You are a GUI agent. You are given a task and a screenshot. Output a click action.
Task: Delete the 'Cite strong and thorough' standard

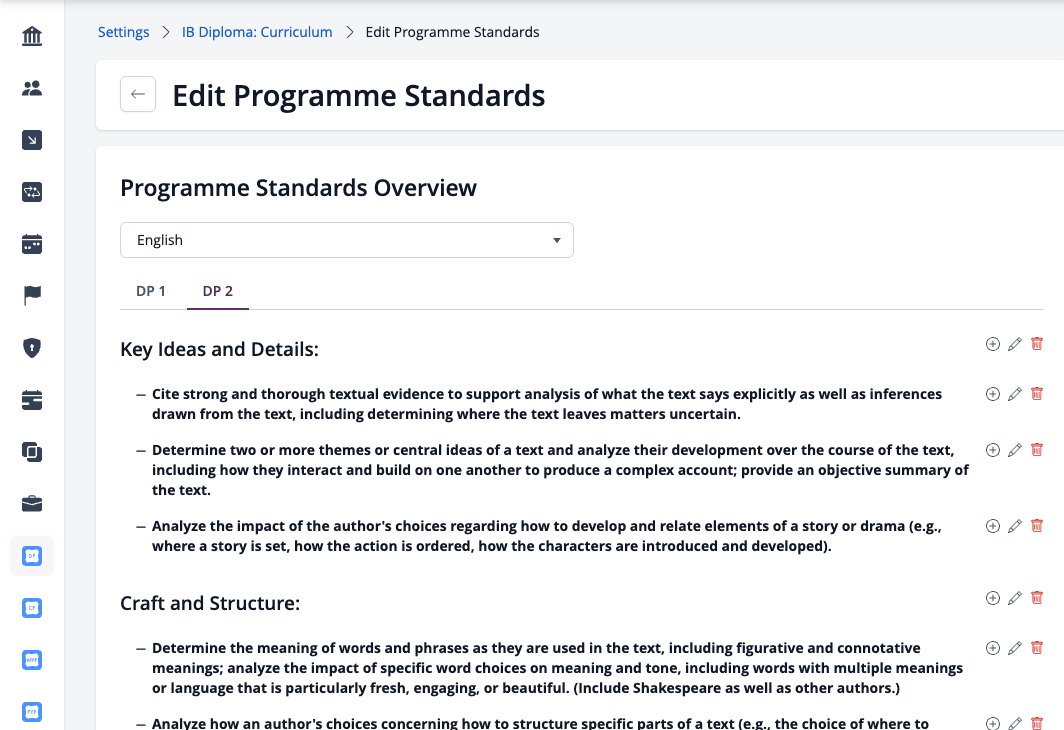[1037, 394]
